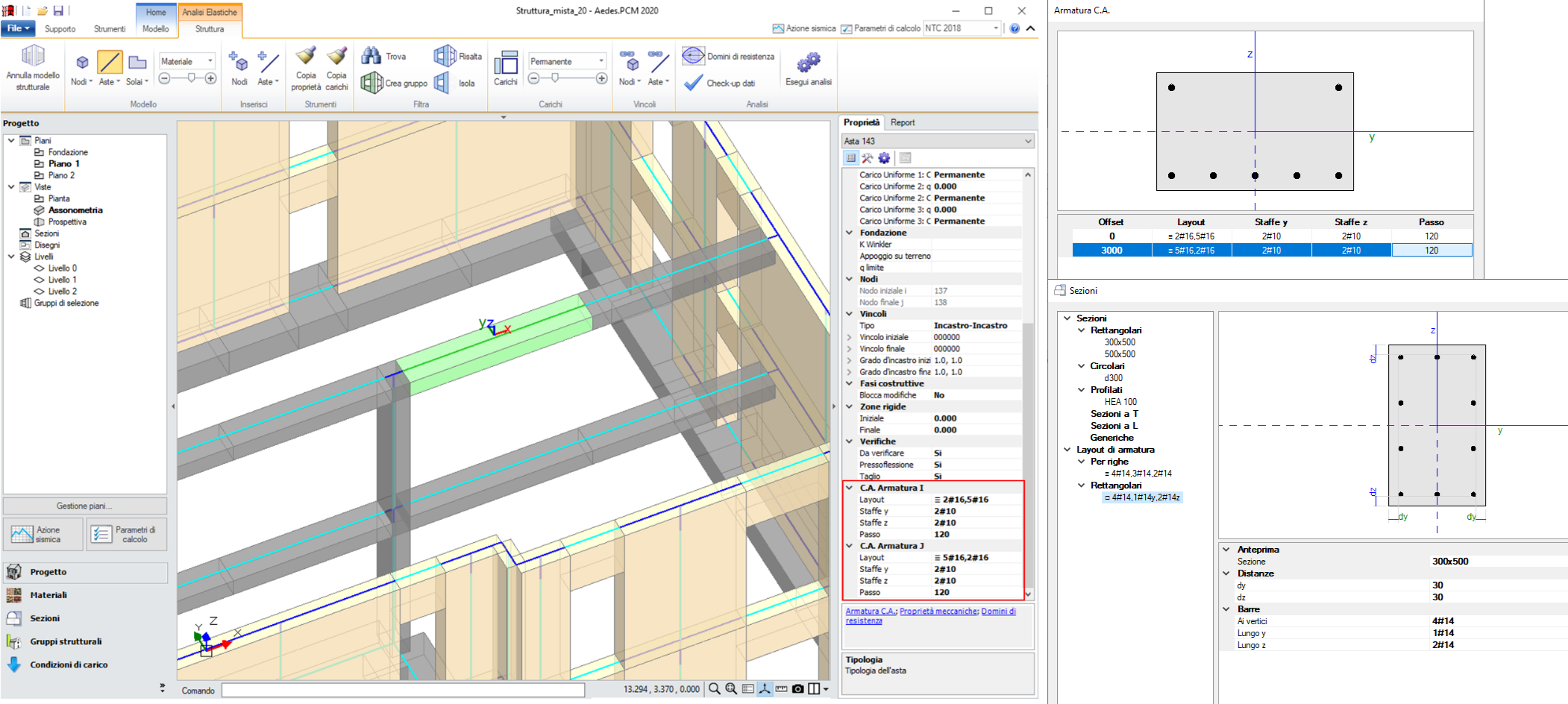1568x704 pixels.
Task: Click the Trova binoculars icon
Action: point(371,56)
